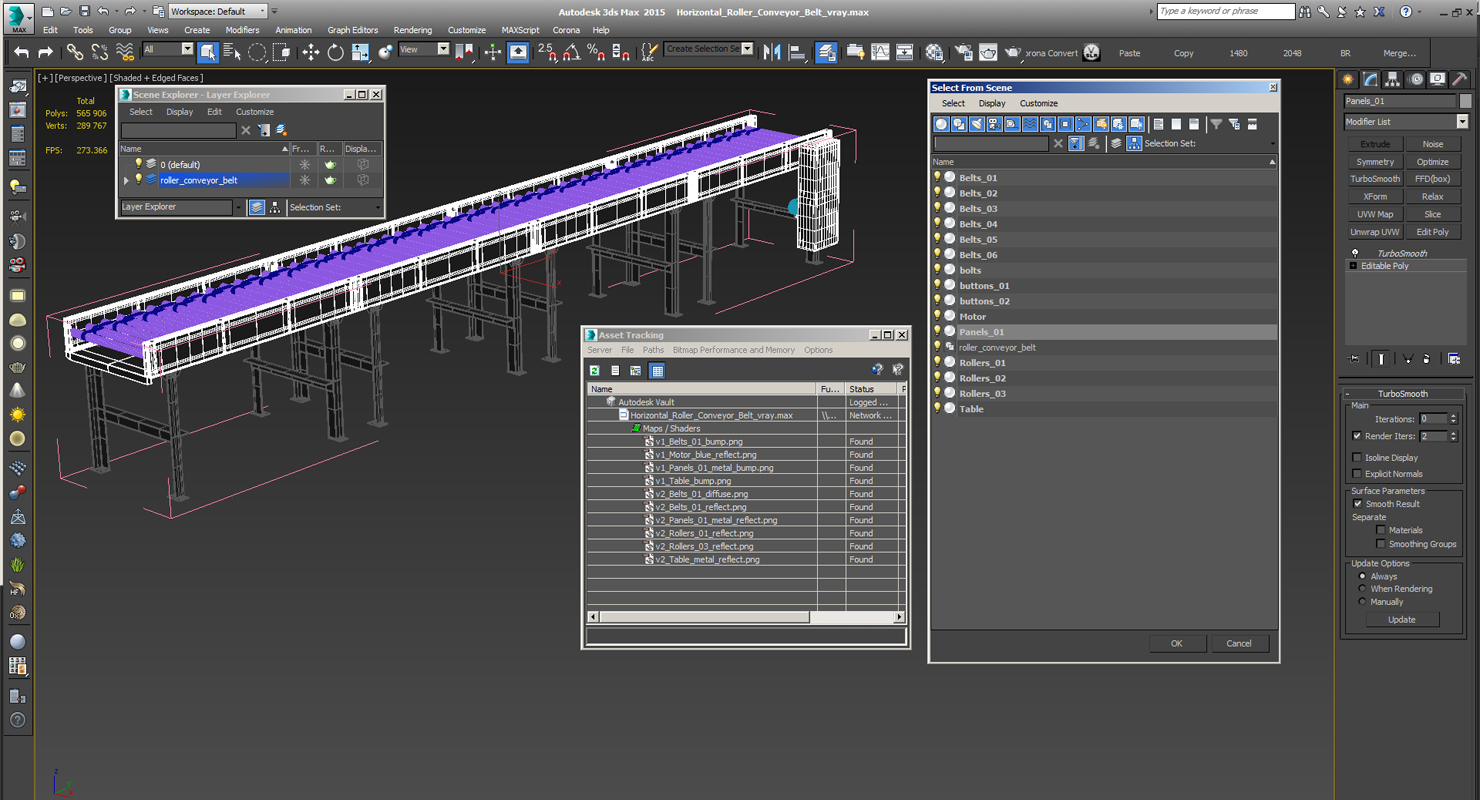
Task: Click the Undo arrow in main toolbar
Action: coord(21,52)
